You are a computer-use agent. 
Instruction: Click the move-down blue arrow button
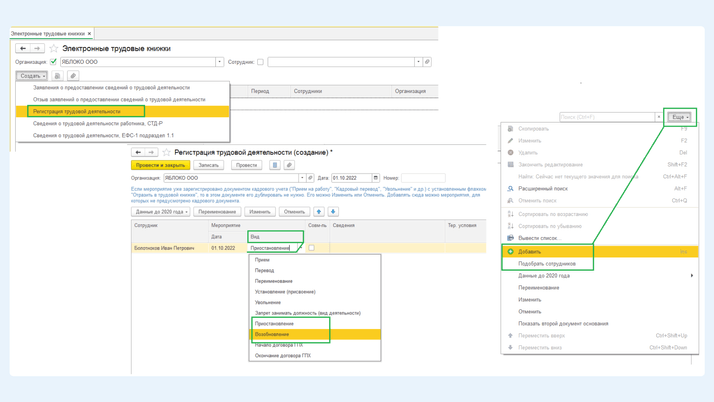[x=333, y=212]
